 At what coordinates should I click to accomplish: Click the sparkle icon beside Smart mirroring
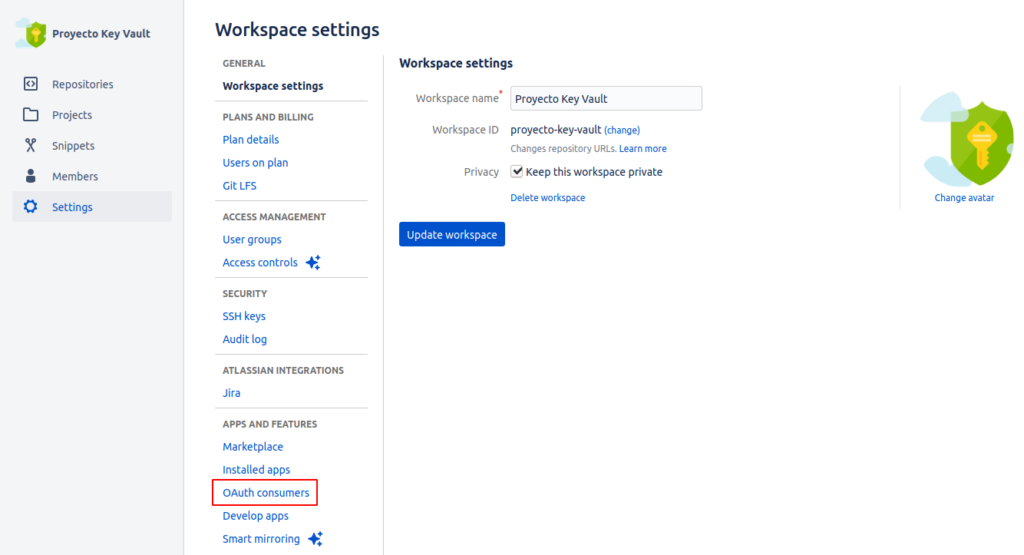315,539
